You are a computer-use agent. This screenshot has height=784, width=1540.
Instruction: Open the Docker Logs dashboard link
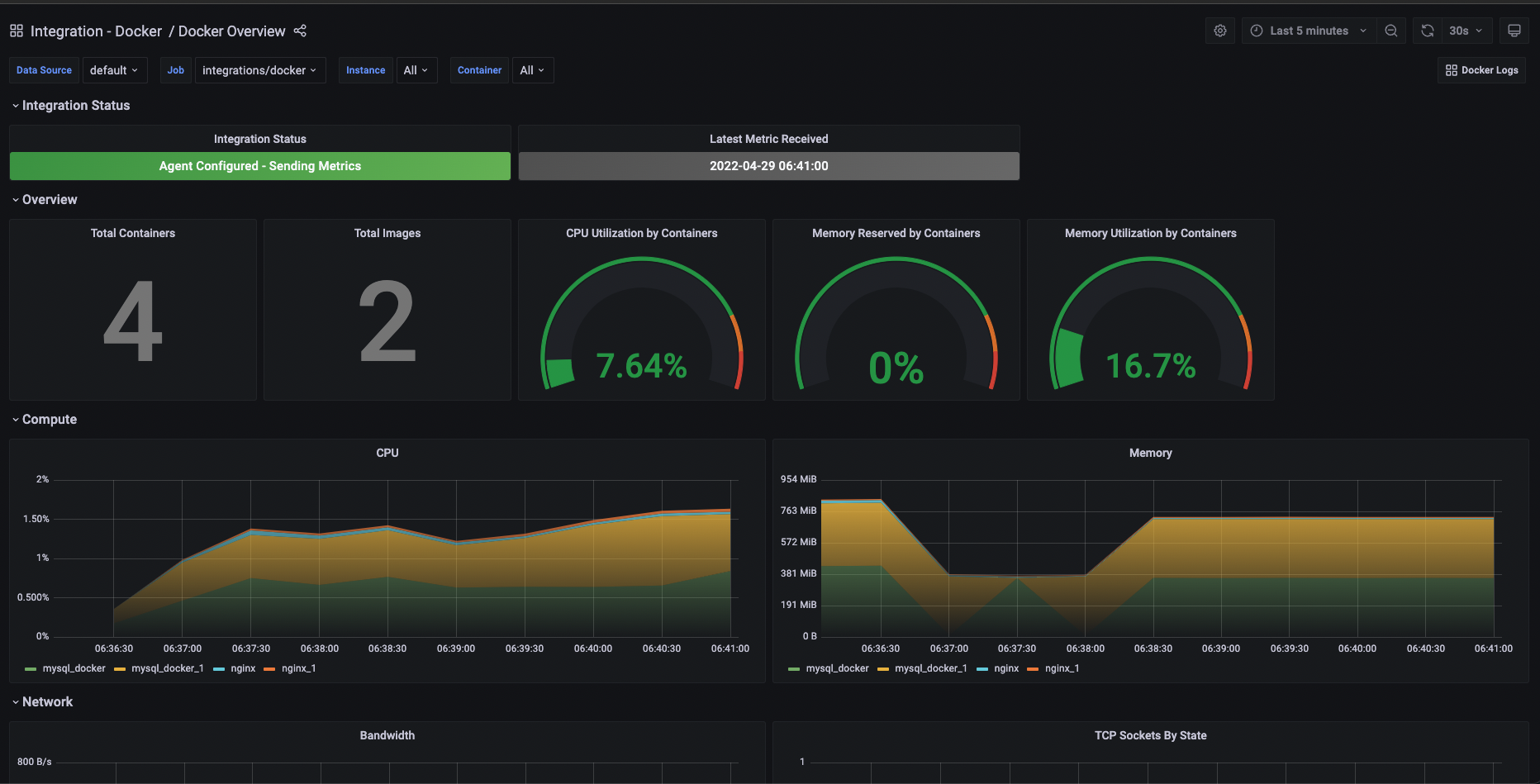[x=1481, y=70]
